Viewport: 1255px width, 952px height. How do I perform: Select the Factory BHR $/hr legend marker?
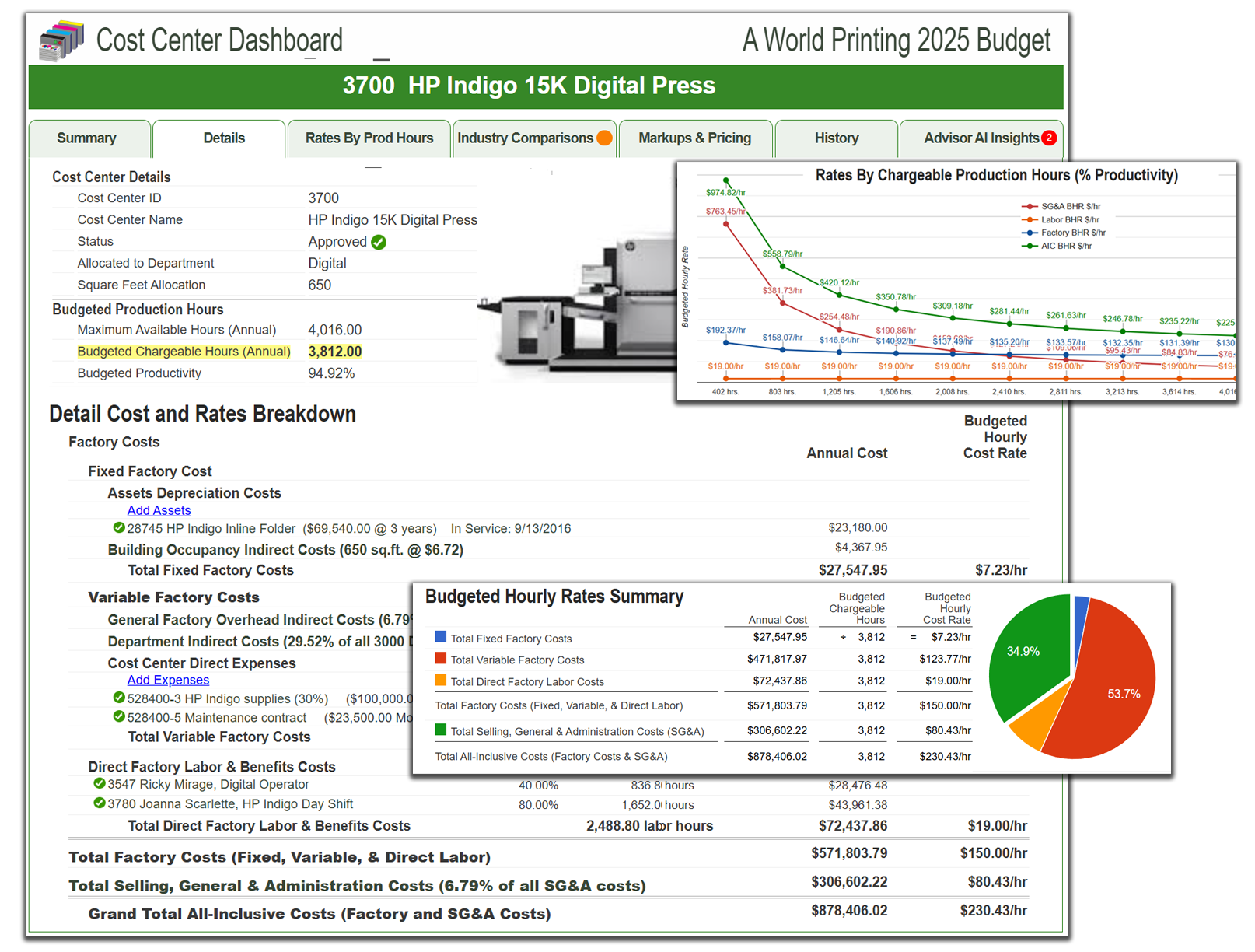1028,232
